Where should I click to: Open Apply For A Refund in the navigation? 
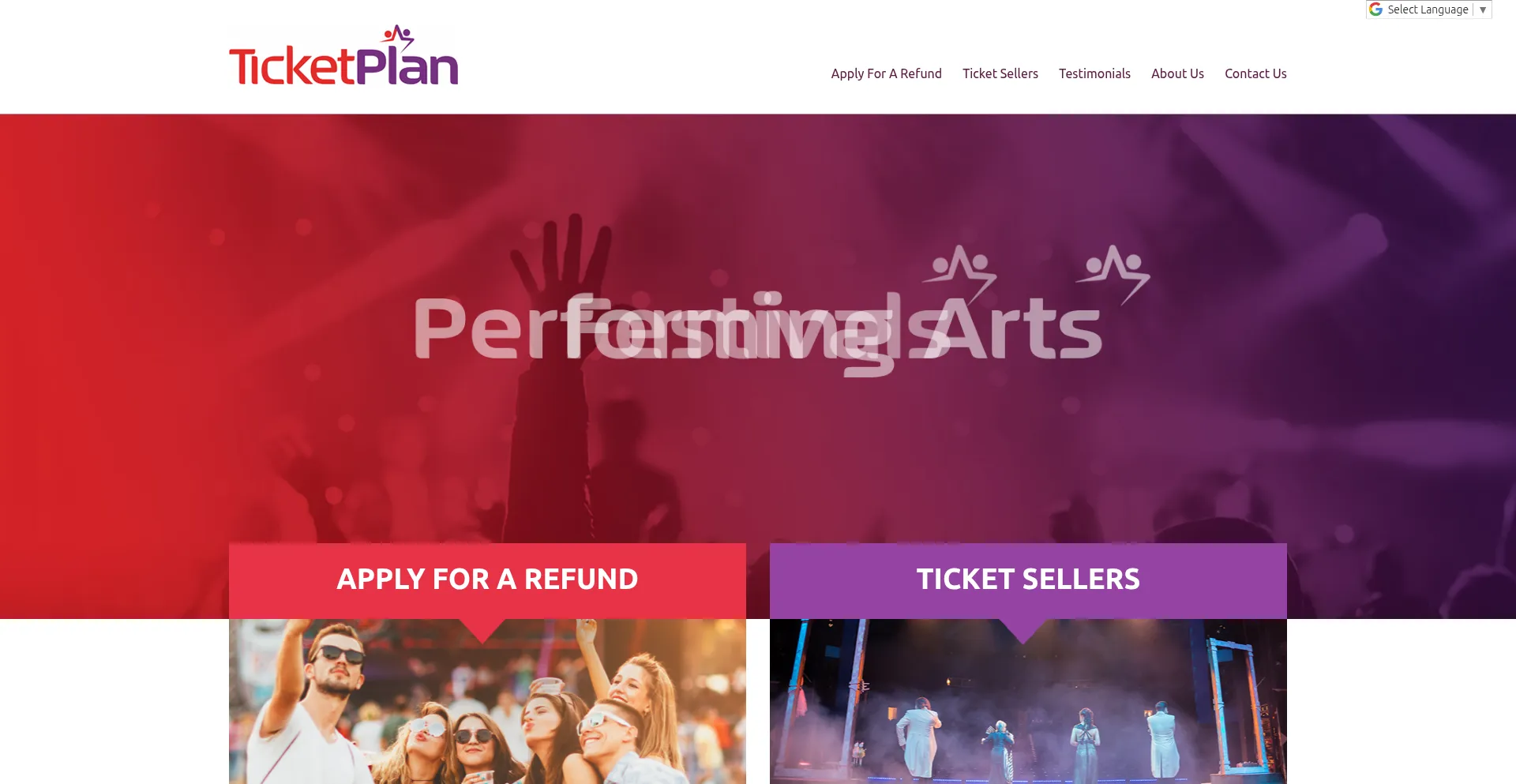[x=886, y=73]
